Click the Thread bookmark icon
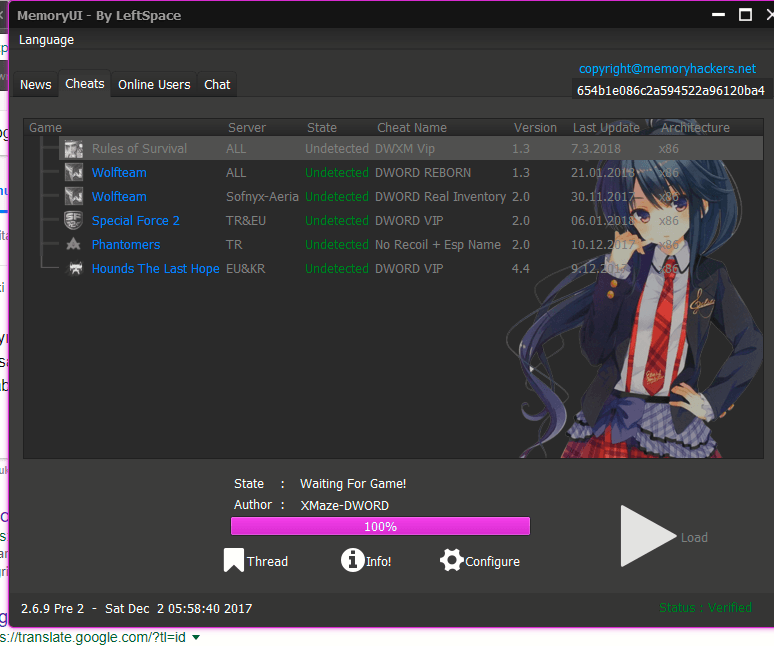Screen dimensions: 774x646 [233, 560]
